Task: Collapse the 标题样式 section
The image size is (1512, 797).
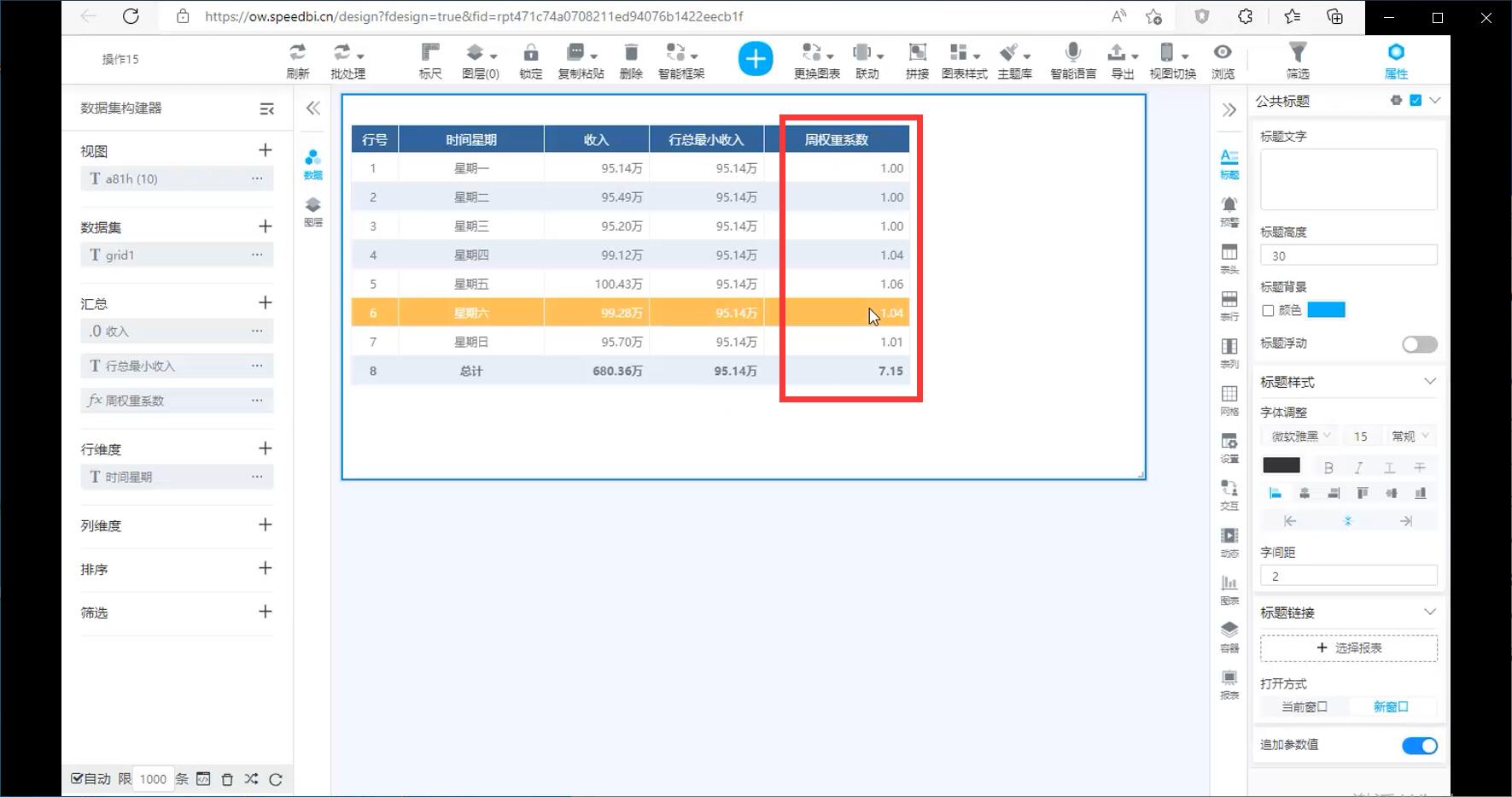Action: click(x=1429, y=382)
